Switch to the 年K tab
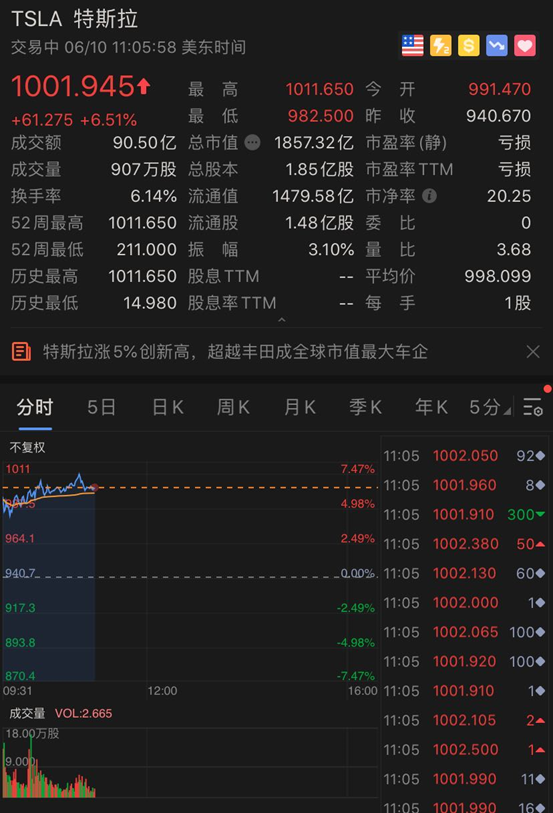553x813 pixels. click(431, 408)
